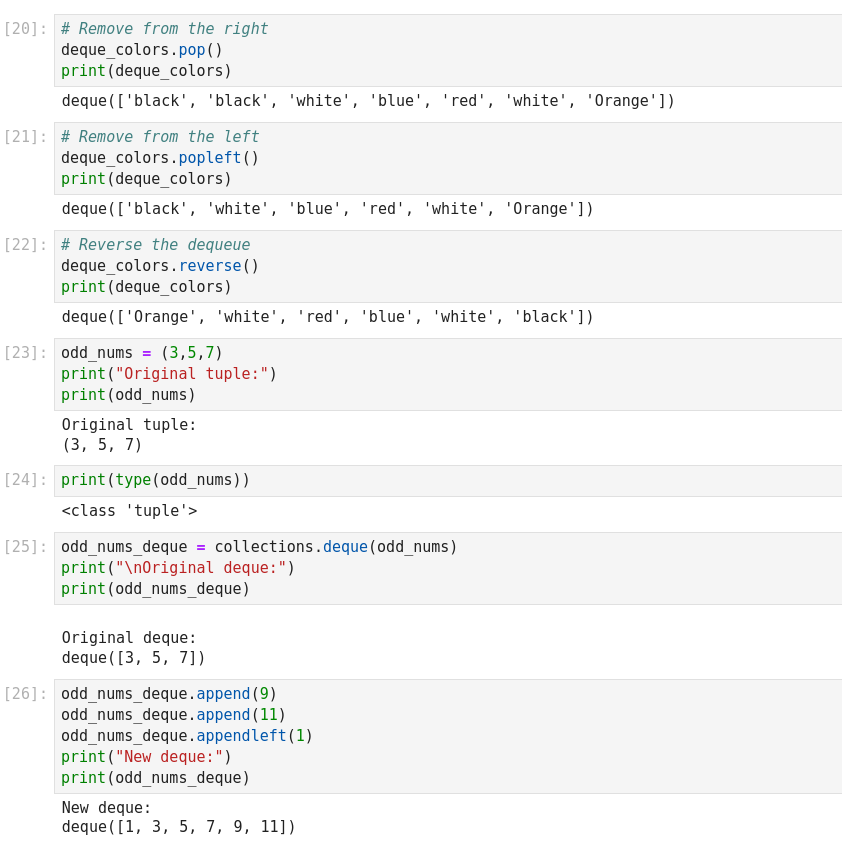Click the [23] execution count label

(x=25, y=353)
